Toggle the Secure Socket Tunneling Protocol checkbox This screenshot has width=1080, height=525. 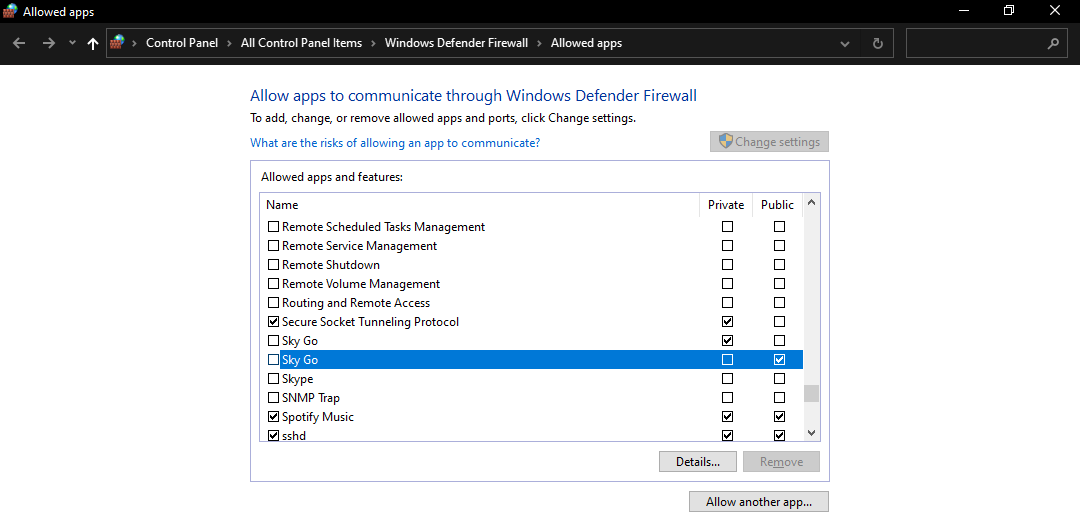click(x=274, y=322)
